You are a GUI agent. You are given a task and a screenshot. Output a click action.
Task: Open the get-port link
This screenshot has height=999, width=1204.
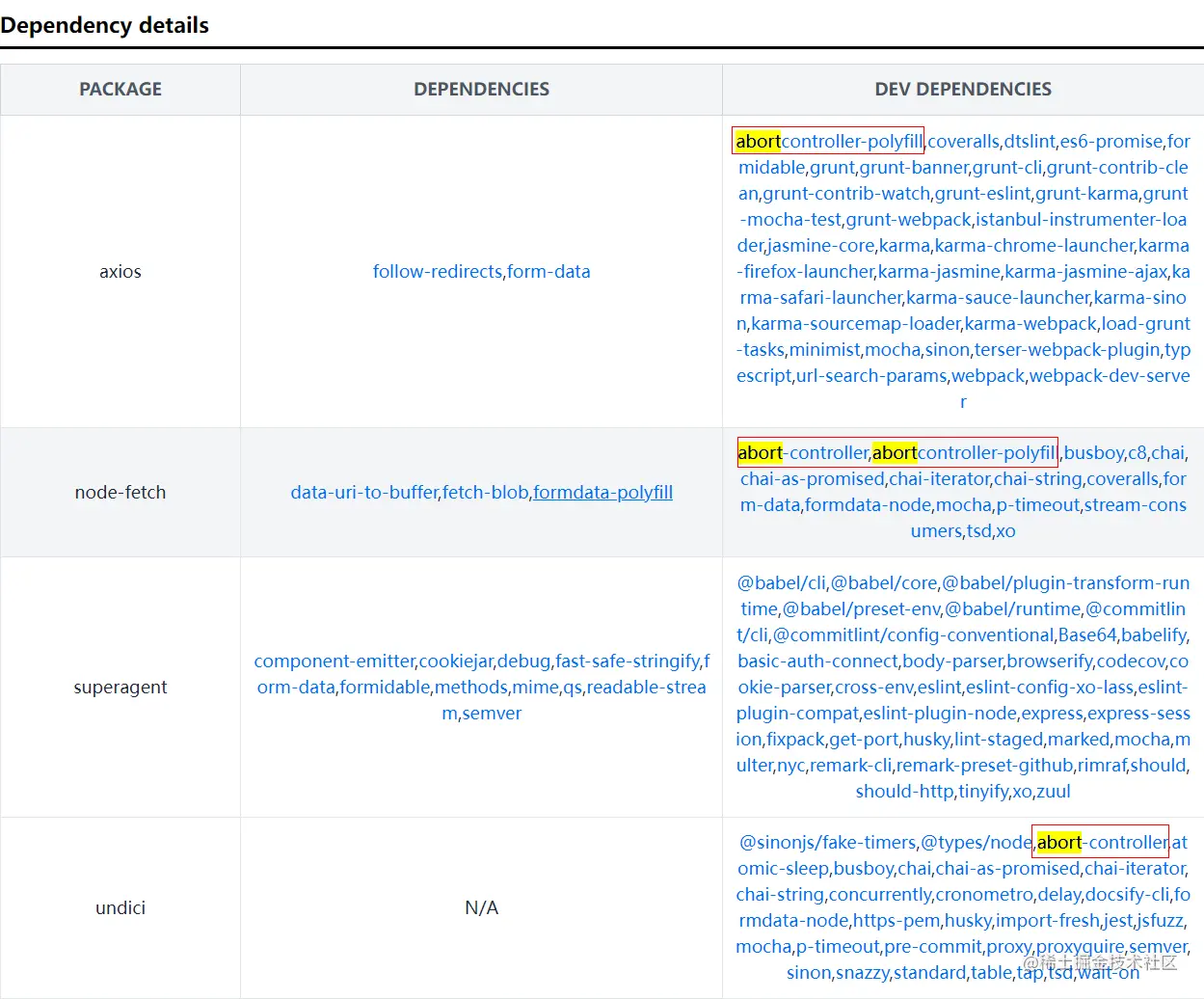coord(864,739)
